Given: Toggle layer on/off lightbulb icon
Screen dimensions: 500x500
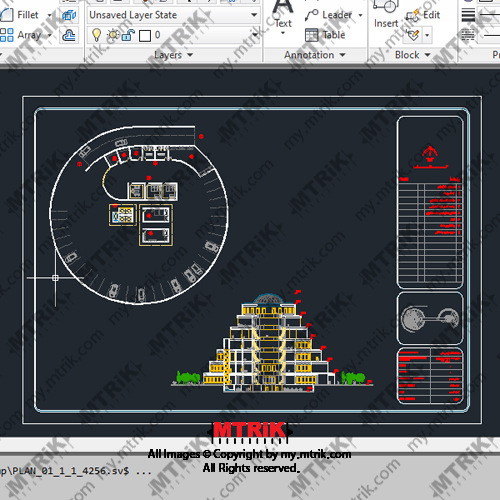Looking at the screenshot, I should (x=96, y=35).
